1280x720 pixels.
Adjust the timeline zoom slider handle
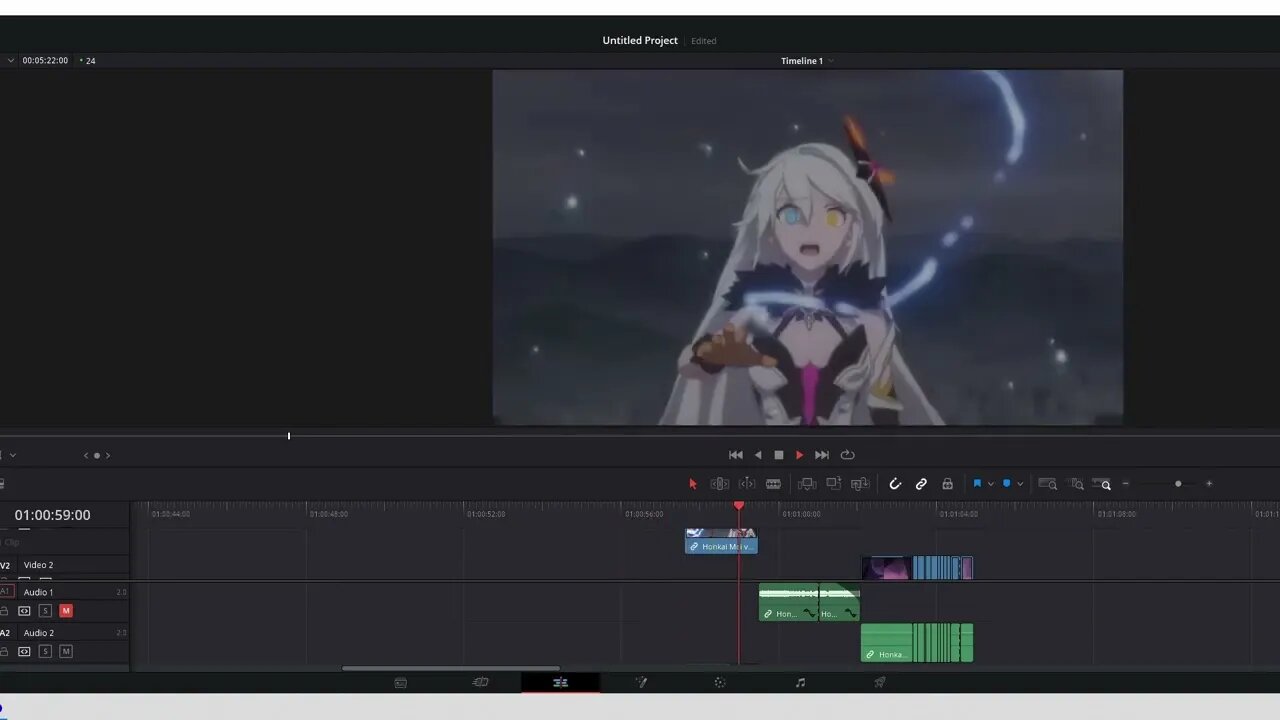click(1178, 484)
